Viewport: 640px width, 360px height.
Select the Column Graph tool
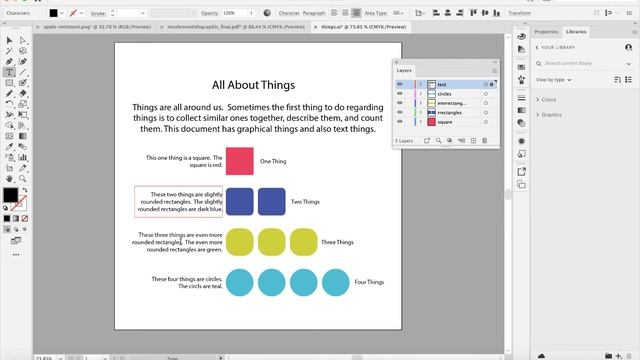pos(23,157)
